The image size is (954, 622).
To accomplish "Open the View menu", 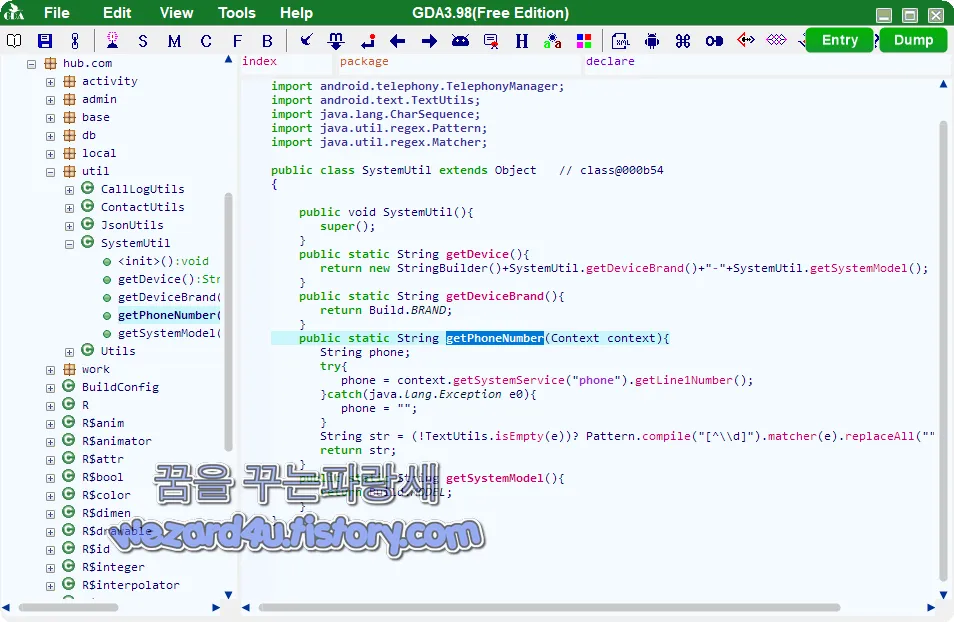I will 176,13.
